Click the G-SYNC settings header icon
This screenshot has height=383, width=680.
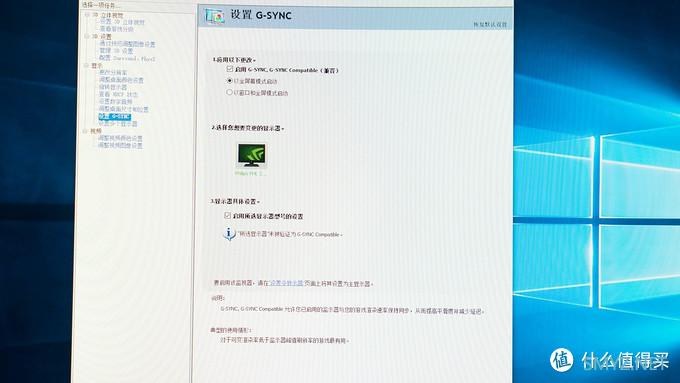pos(214,16)
